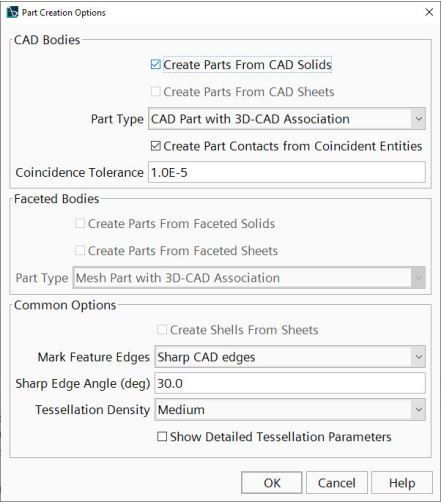The width and height of the screenshot is (441, 504).
Task: Click the arrow on Sharp CAD edges combo
Action: click(x=419, y=357)
